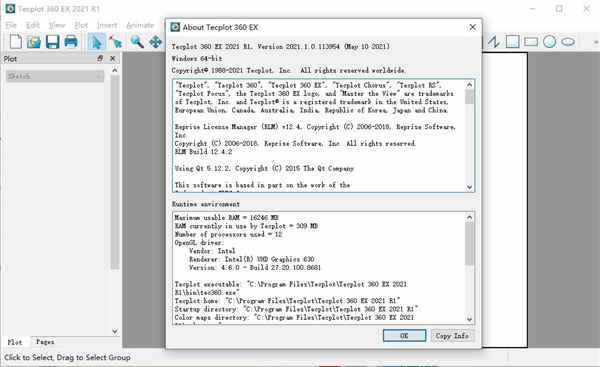600x367 pixels.
Task: Click the OK button in About dialog
Action: (x=404, y=336)
